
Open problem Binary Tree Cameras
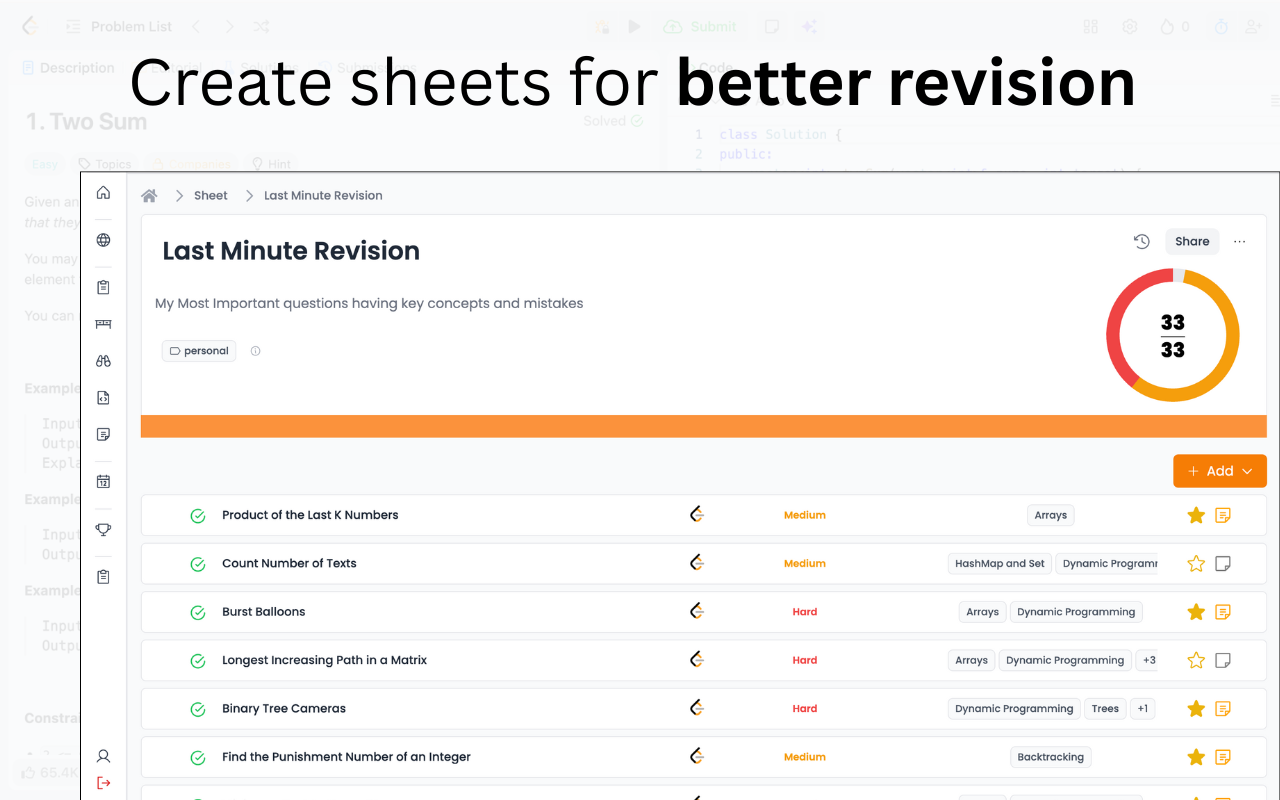point(284,708)
